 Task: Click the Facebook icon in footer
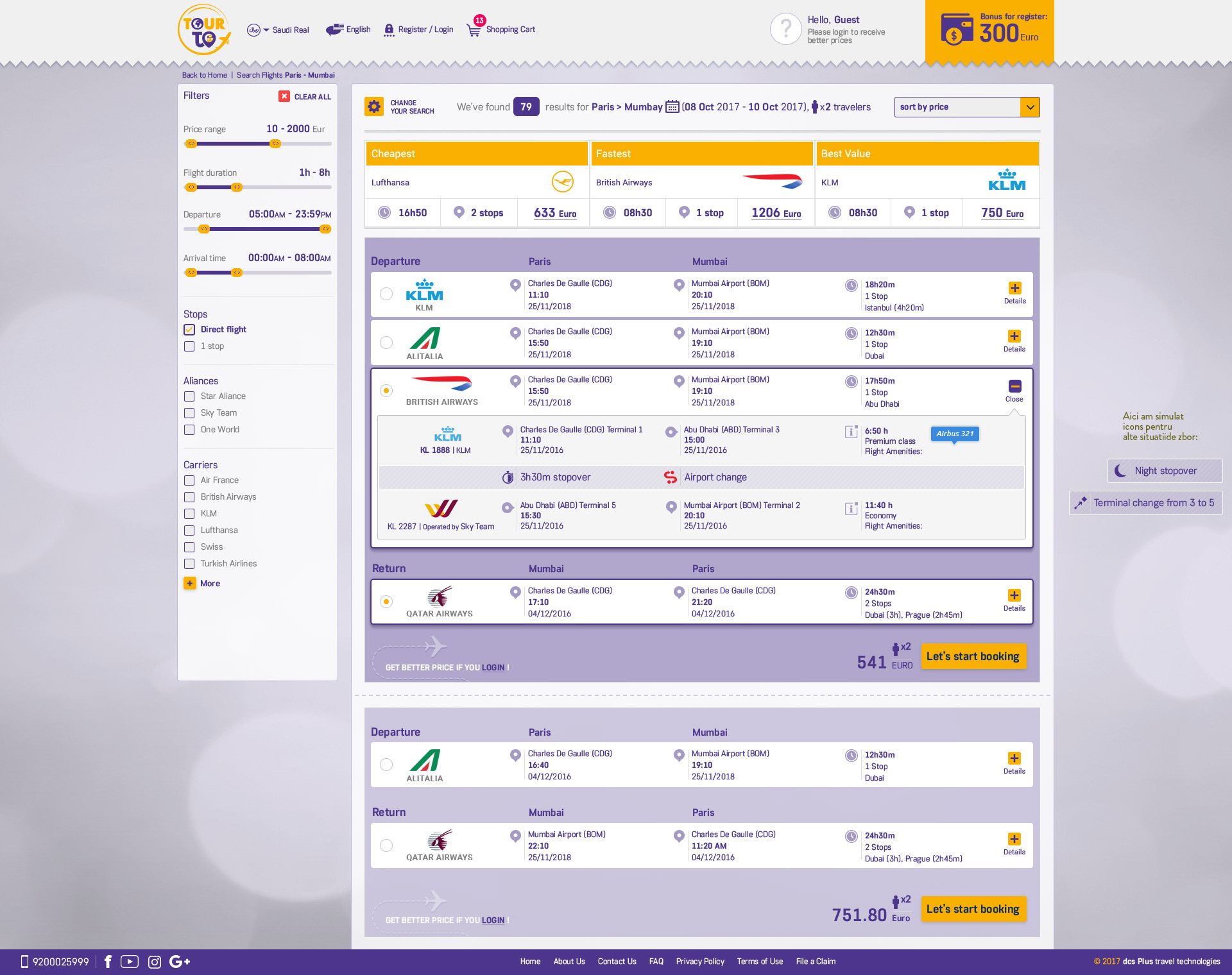pyautogui.click(x=108, y=962)
